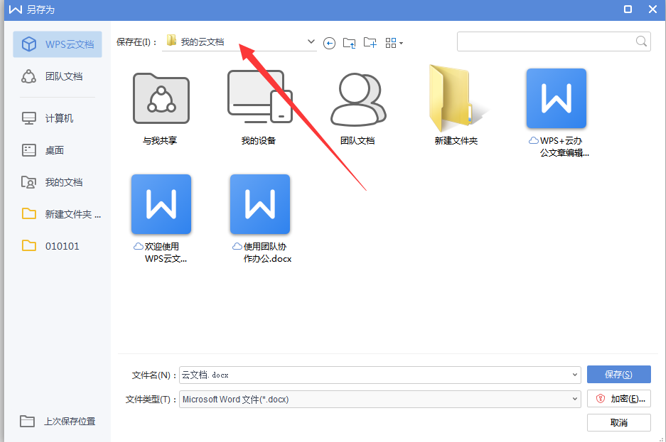Viewport: 666px width, 442px height.
Task: Expand the file name dropdown arrow
Action: 575,375
